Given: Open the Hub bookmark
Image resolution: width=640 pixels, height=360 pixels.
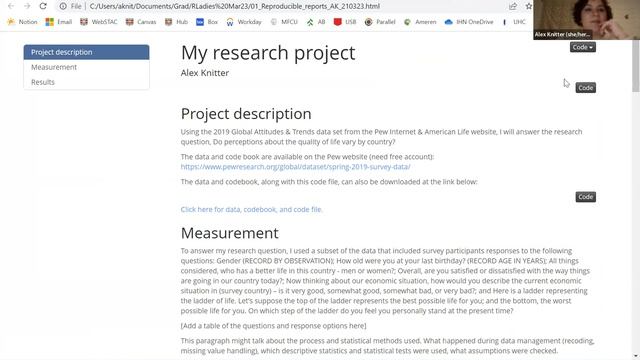Looking at the screenshot, I should coord(176,22).
